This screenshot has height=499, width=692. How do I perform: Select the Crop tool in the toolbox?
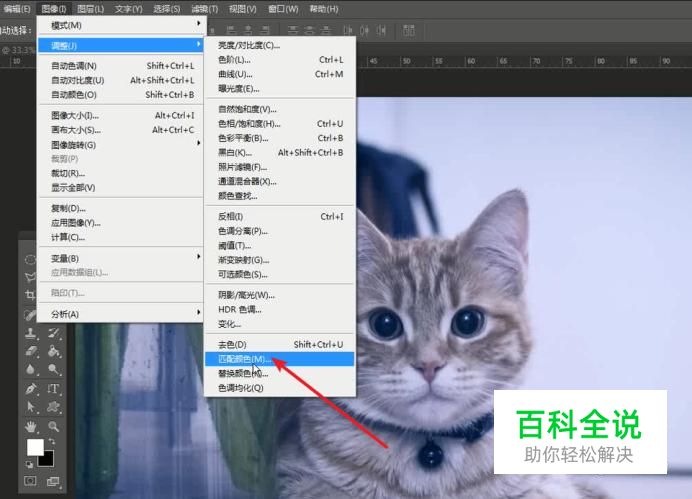click(x=30, y=295)
